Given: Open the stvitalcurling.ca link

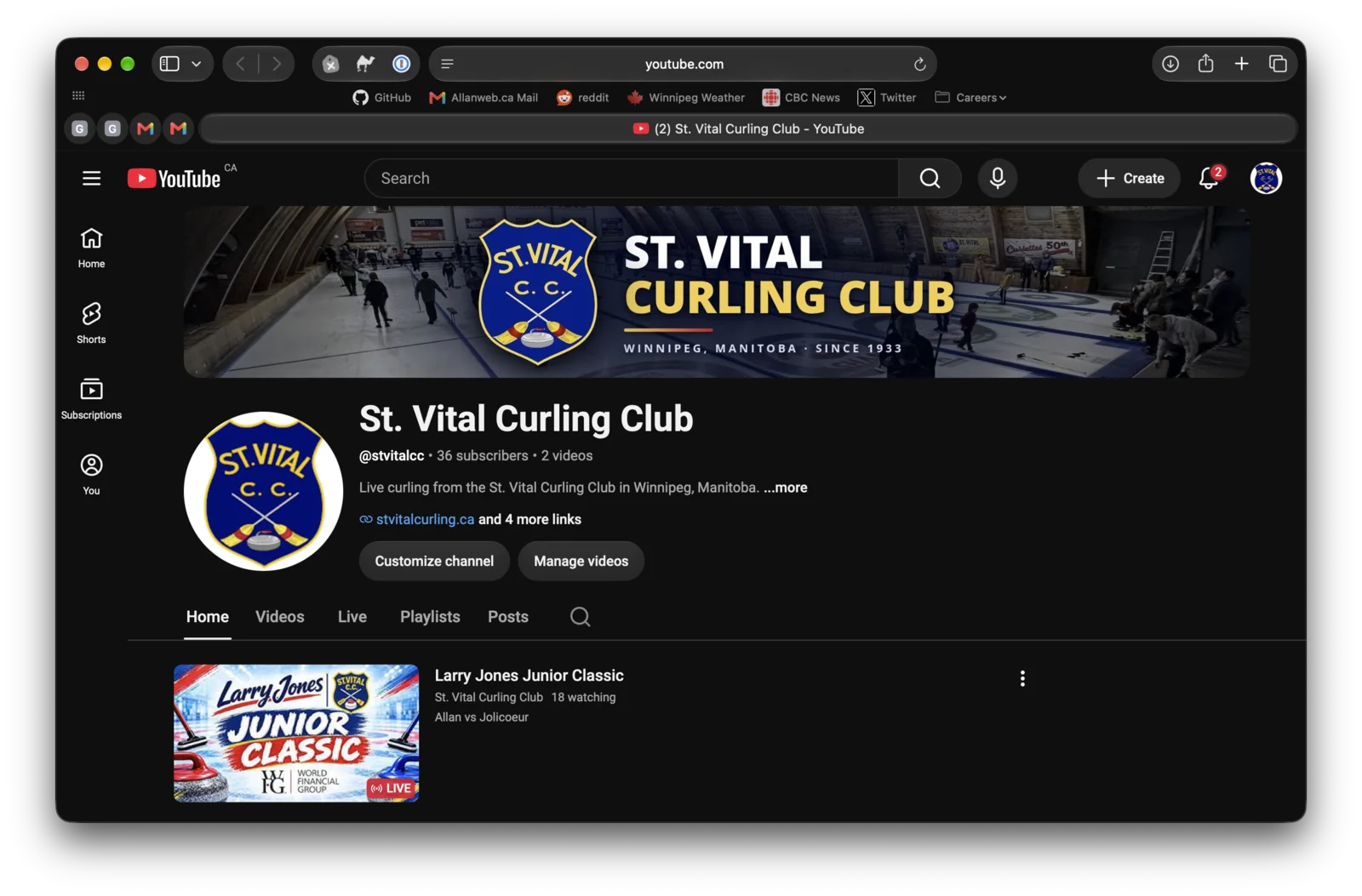Looking at the screenshot, I should (425, 519).
